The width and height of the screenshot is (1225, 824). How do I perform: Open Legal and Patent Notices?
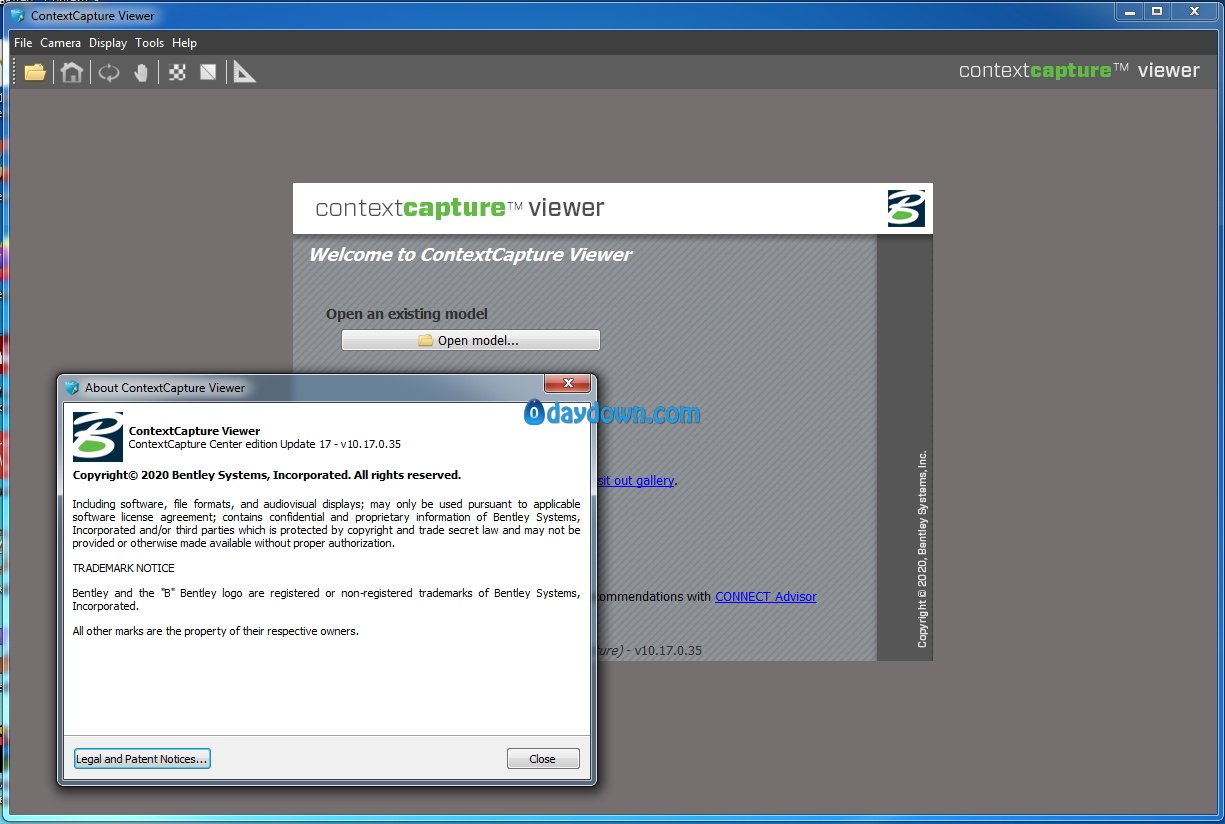[142, 759]
